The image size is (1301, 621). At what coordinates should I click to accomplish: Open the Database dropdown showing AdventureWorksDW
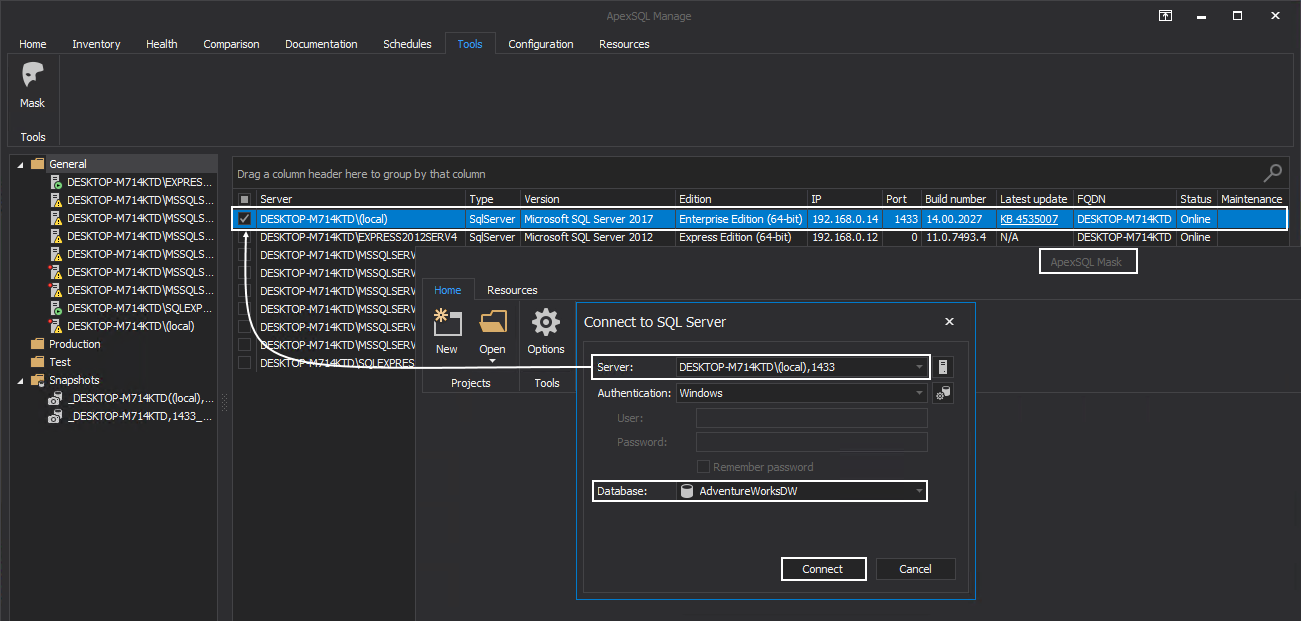click(919, 491)
